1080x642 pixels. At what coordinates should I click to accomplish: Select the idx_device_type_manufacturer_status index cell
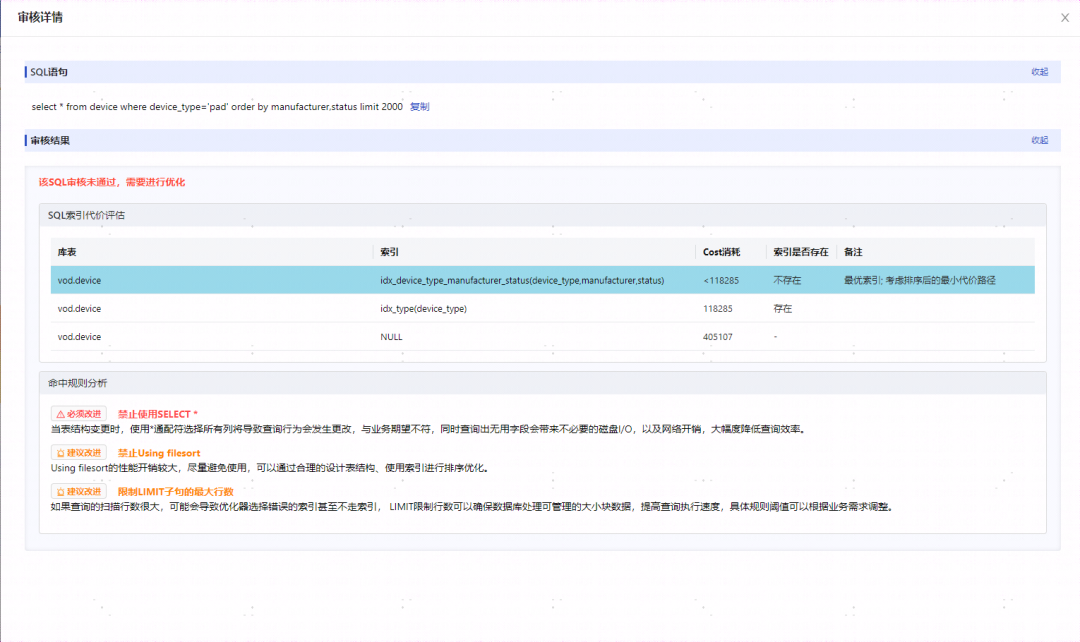click(x=522, y=280)
